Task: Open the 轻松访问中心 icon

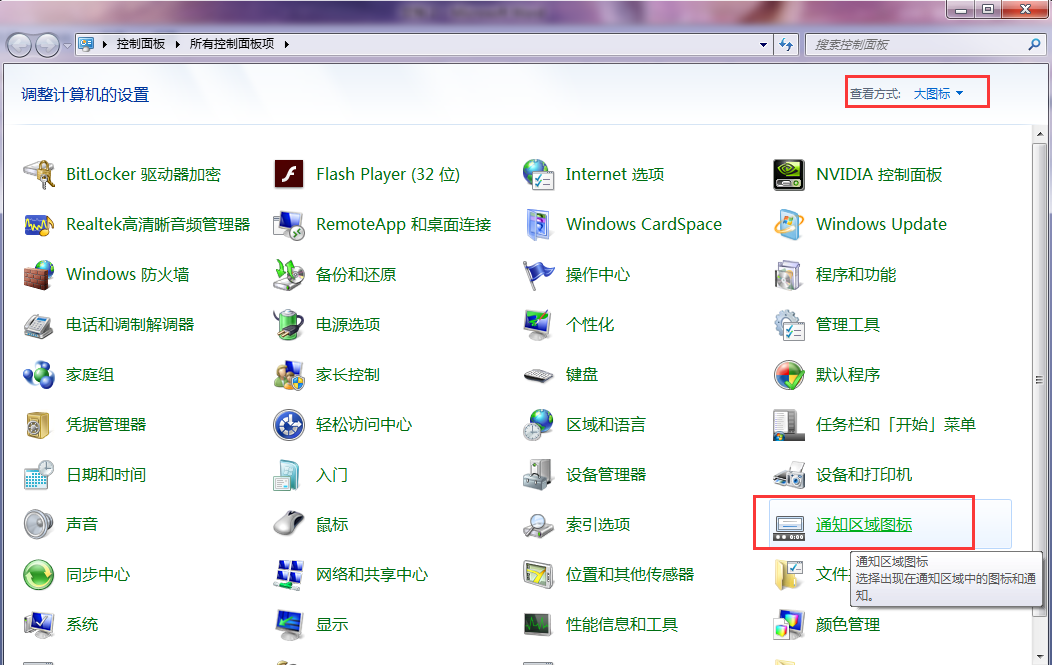Action: click(x=289, y=425)
